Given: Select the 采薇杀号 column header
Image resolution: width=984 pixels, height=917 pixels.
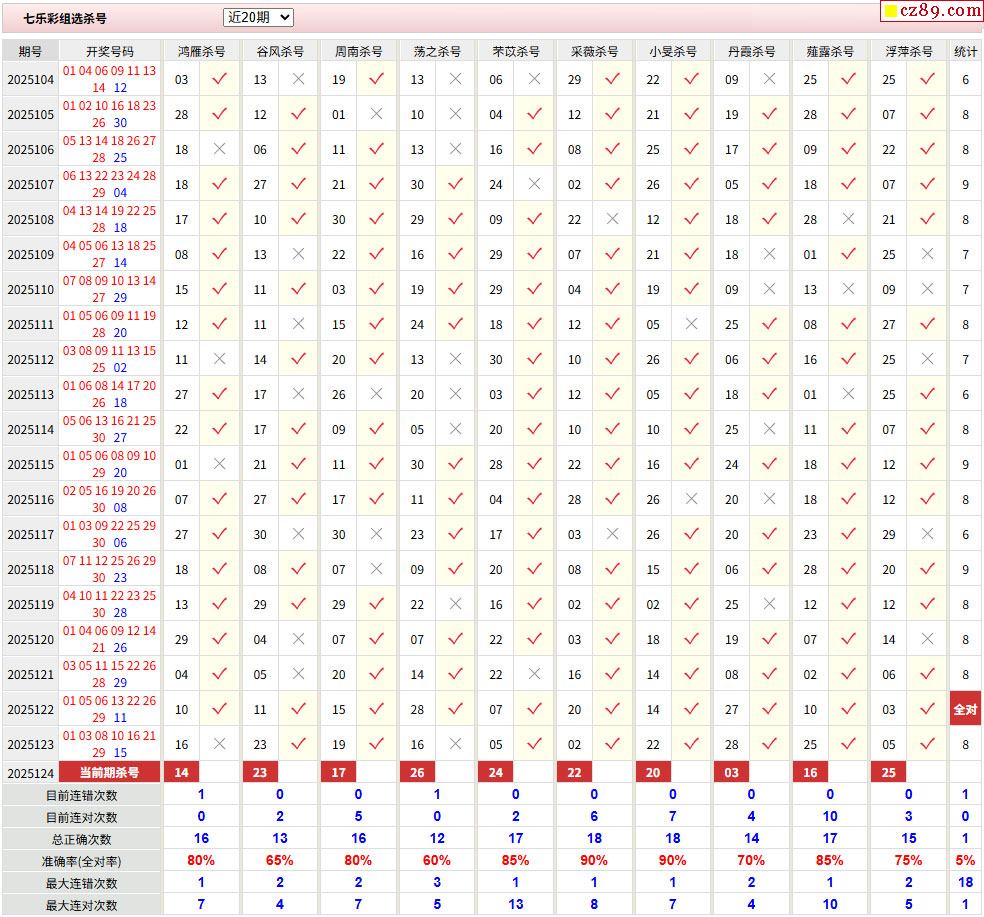Looking at the screenshot, I should (x=594, y=51).
